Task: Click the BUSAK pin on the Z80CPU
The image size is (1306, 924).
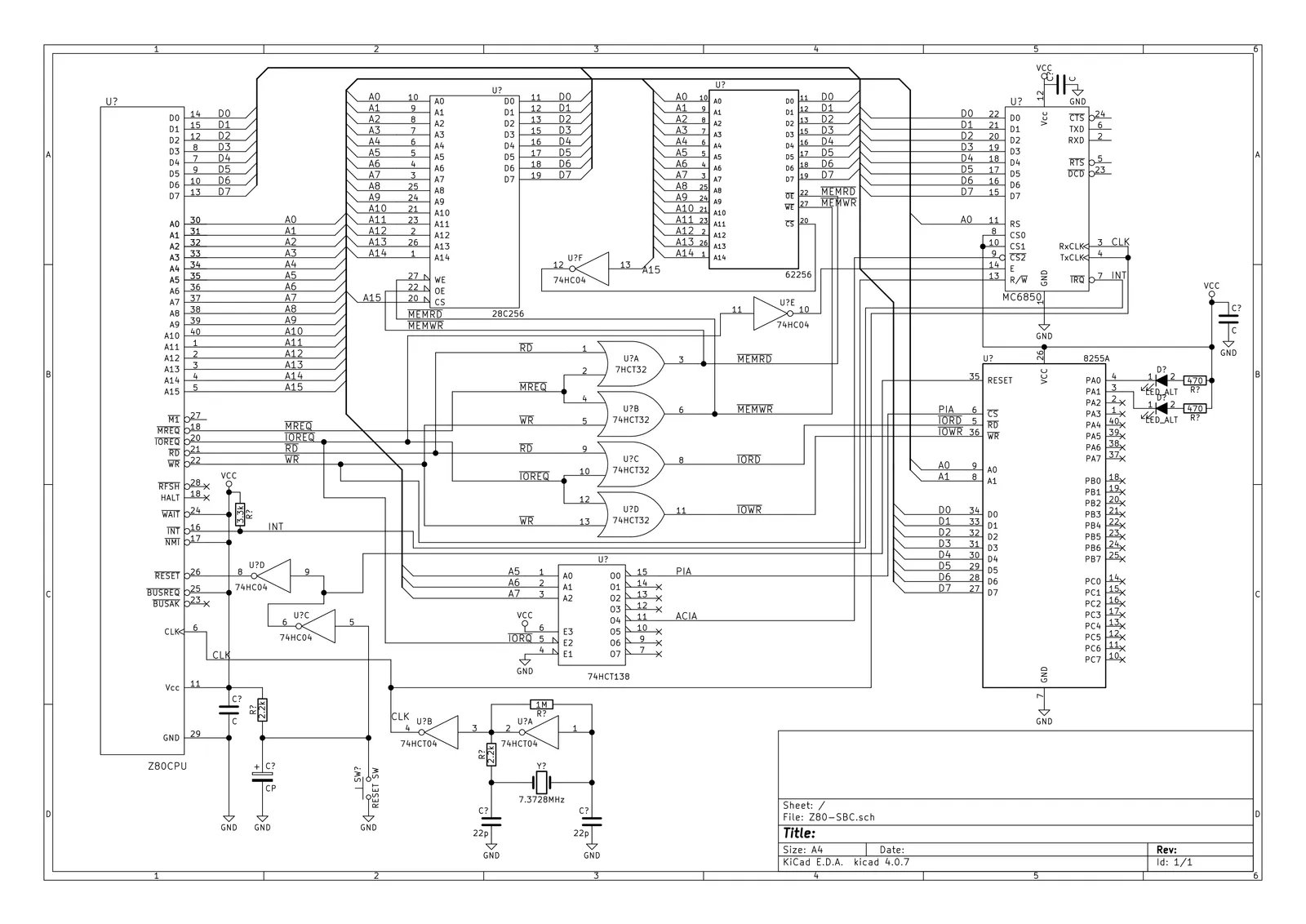Action: 166,604
